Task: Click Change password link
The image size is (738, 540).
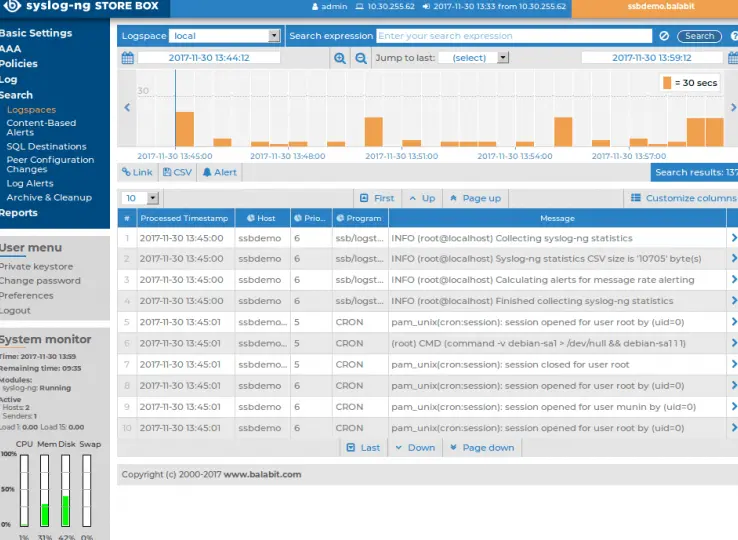Action: point(40,281)
